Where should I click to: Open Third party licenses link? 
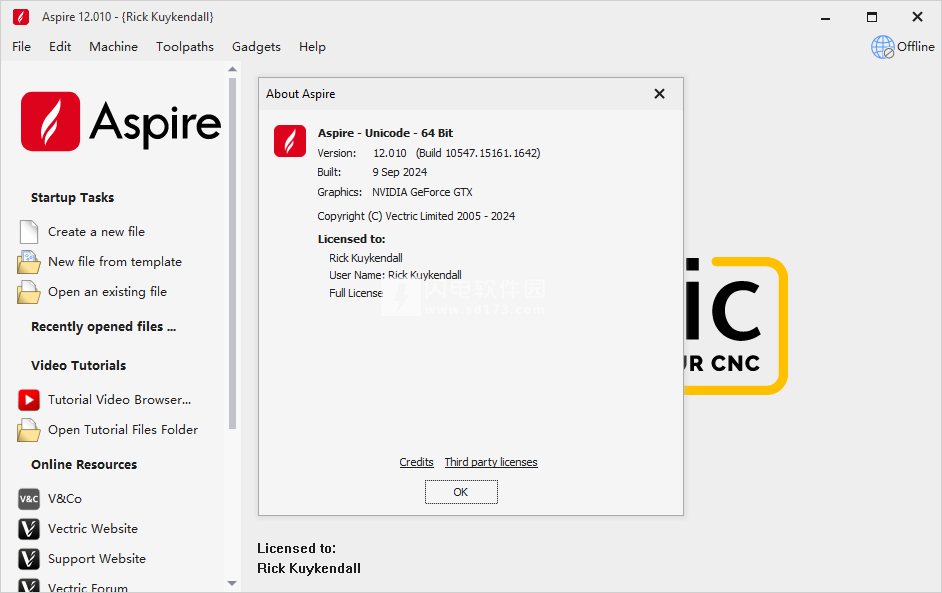click(x=491, y=462)
